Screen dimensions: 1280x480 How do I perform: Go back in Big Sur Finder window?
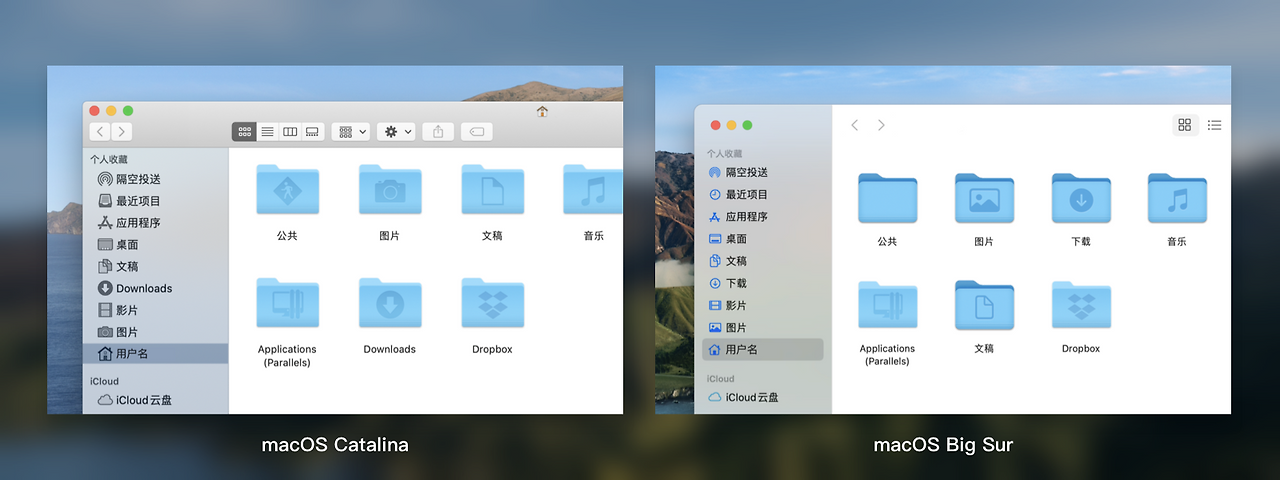point(854,125)
